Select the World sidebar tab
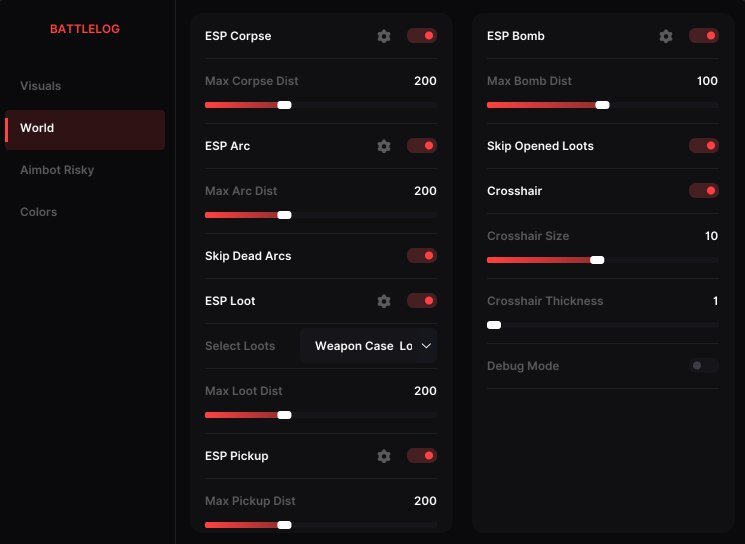The image size is (745, 544). 85,130
